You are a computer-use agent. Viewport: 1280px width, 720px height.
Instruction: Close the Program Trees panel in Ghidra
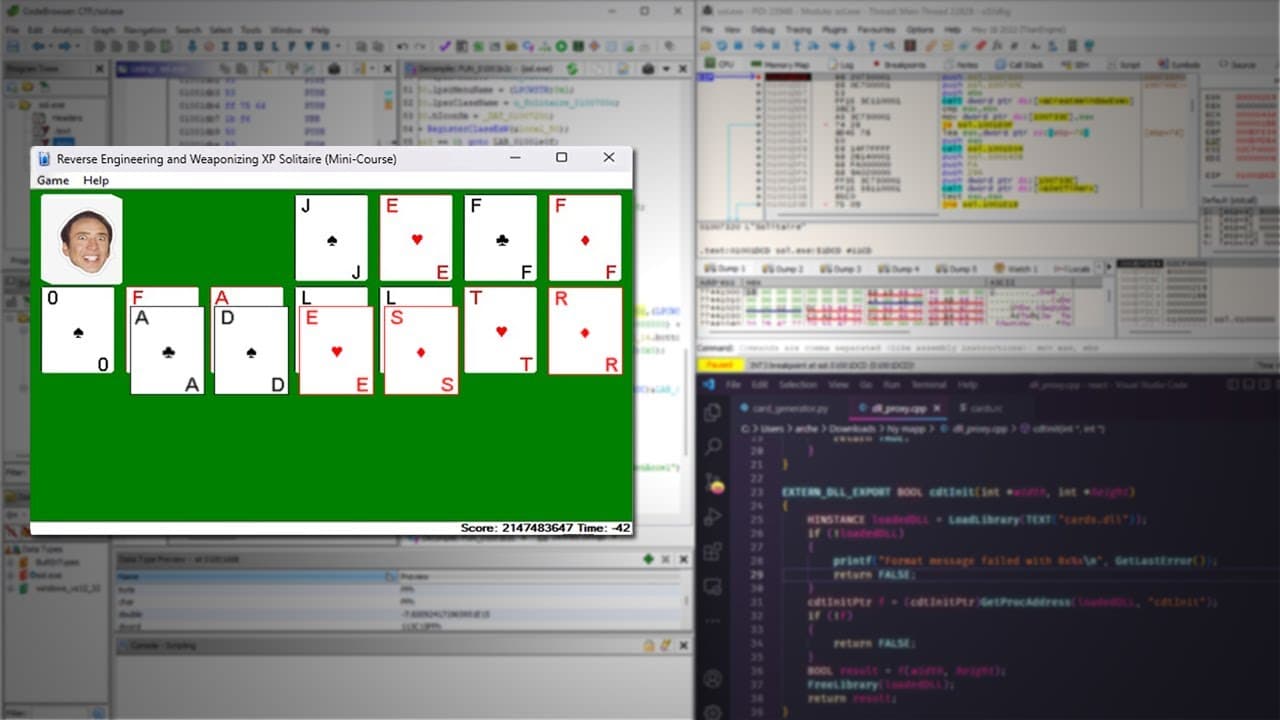click(x=99, y=68)
